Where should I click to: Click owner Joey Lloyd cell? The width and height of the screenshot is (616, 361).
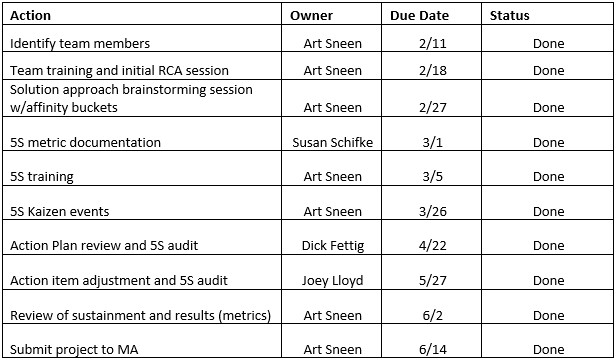coord(332,272)
